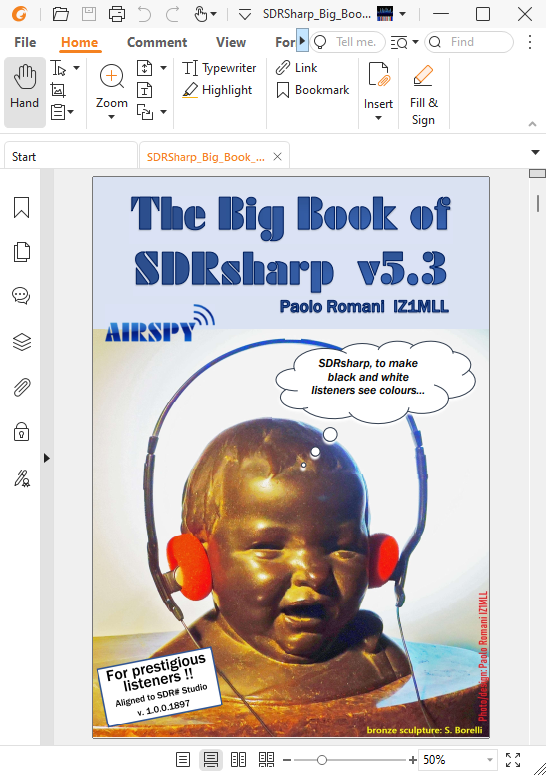The width and height of the screenshot is (546, 775).
Task: Show more ribbon tabs arrow
Action: (302, 42)
